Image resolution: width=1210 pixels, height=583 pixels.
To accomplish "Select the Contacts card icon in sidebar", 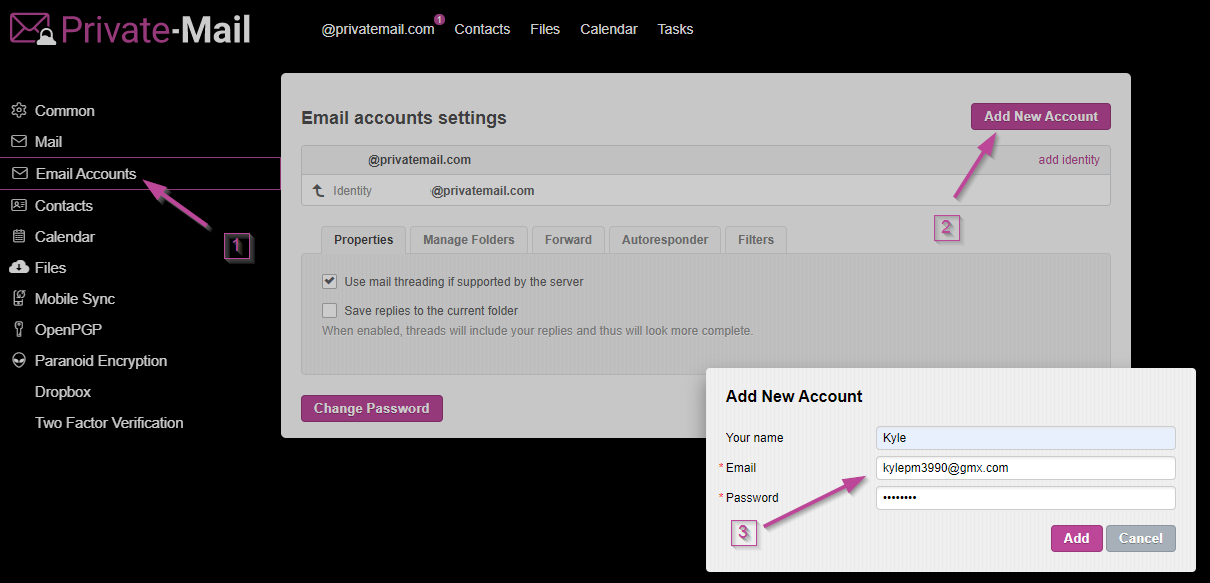I will click(x=18, y=205).
